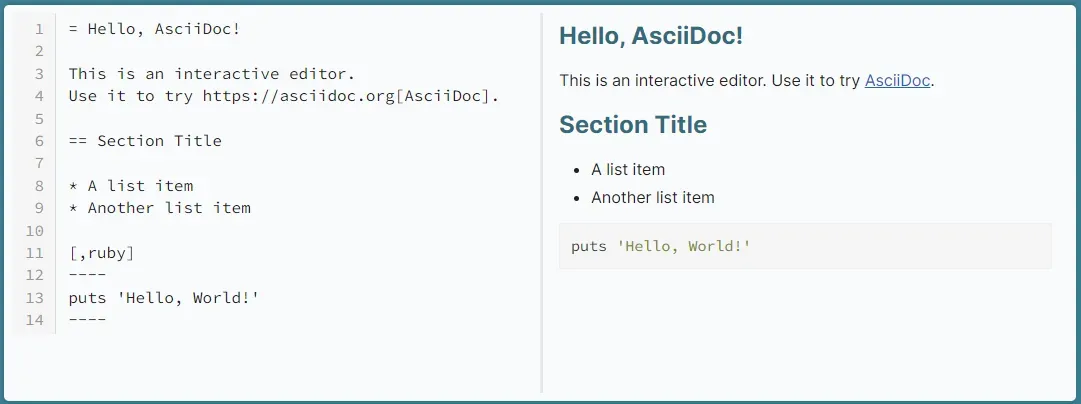Click 'This is an interactive editor.' source line

pos(212,74)
